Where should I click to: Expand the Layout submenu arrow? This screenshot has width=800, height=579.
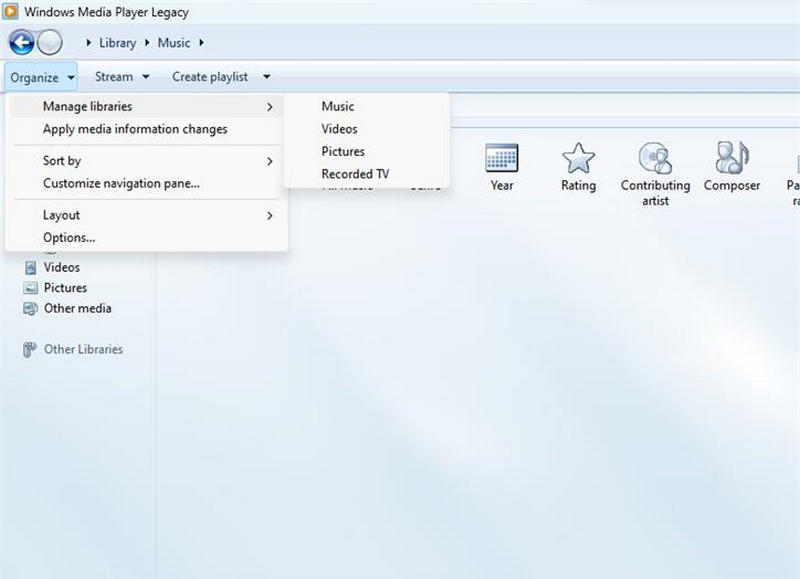click(x=270, y=216)
